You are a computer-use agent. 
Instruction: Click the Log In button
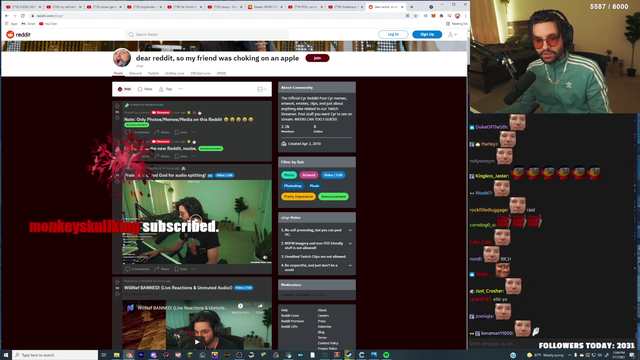[x=393, y=34]
